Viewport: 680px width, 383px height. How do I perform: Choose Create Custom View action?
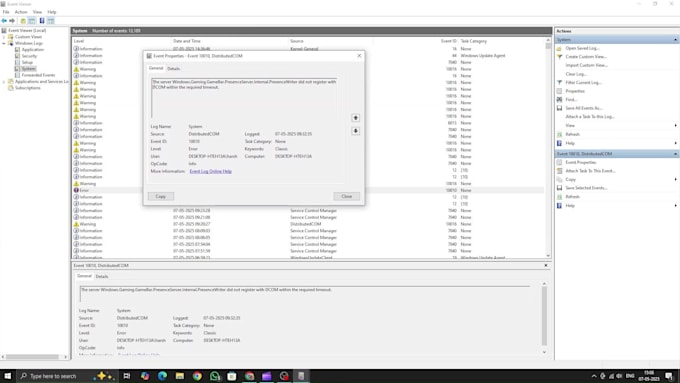[x=586, y=57]
